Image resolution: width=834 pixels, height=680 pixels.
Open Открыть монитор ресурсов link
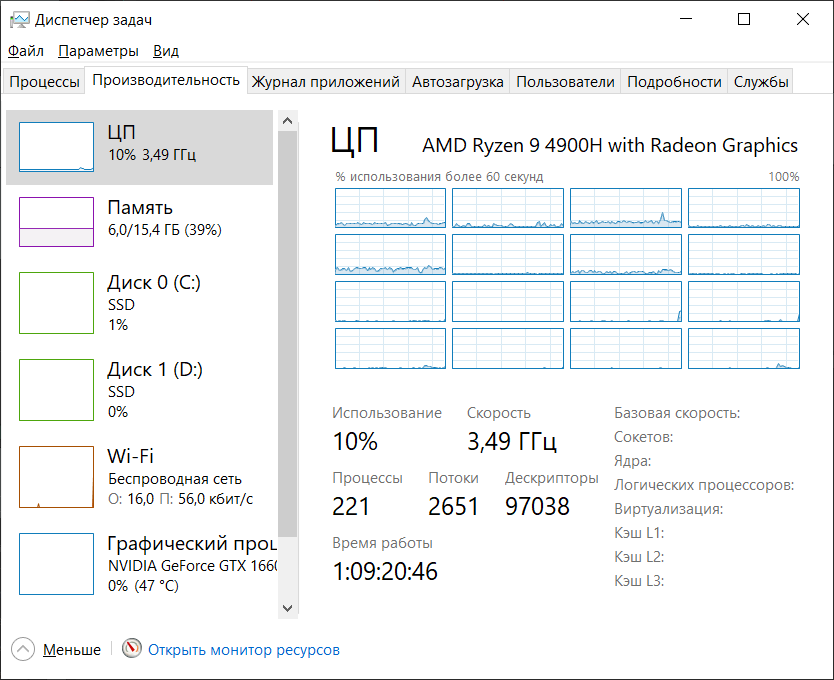(x=244, y=650)
